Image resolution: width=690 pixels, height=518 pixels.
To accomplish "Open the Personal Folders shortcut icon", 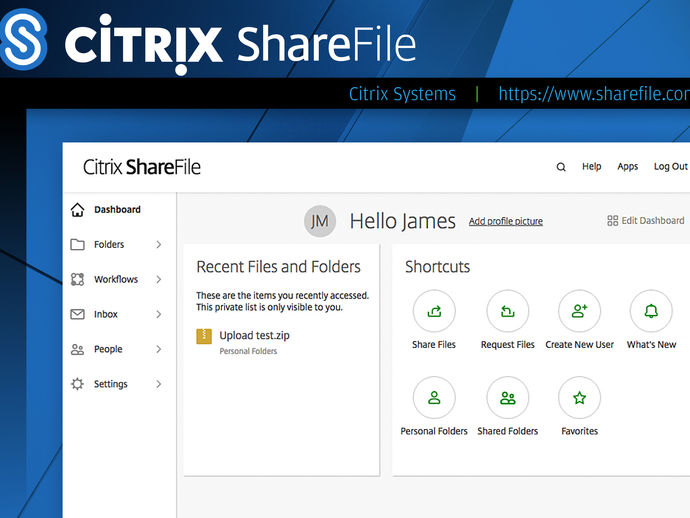I will [434, 397].
